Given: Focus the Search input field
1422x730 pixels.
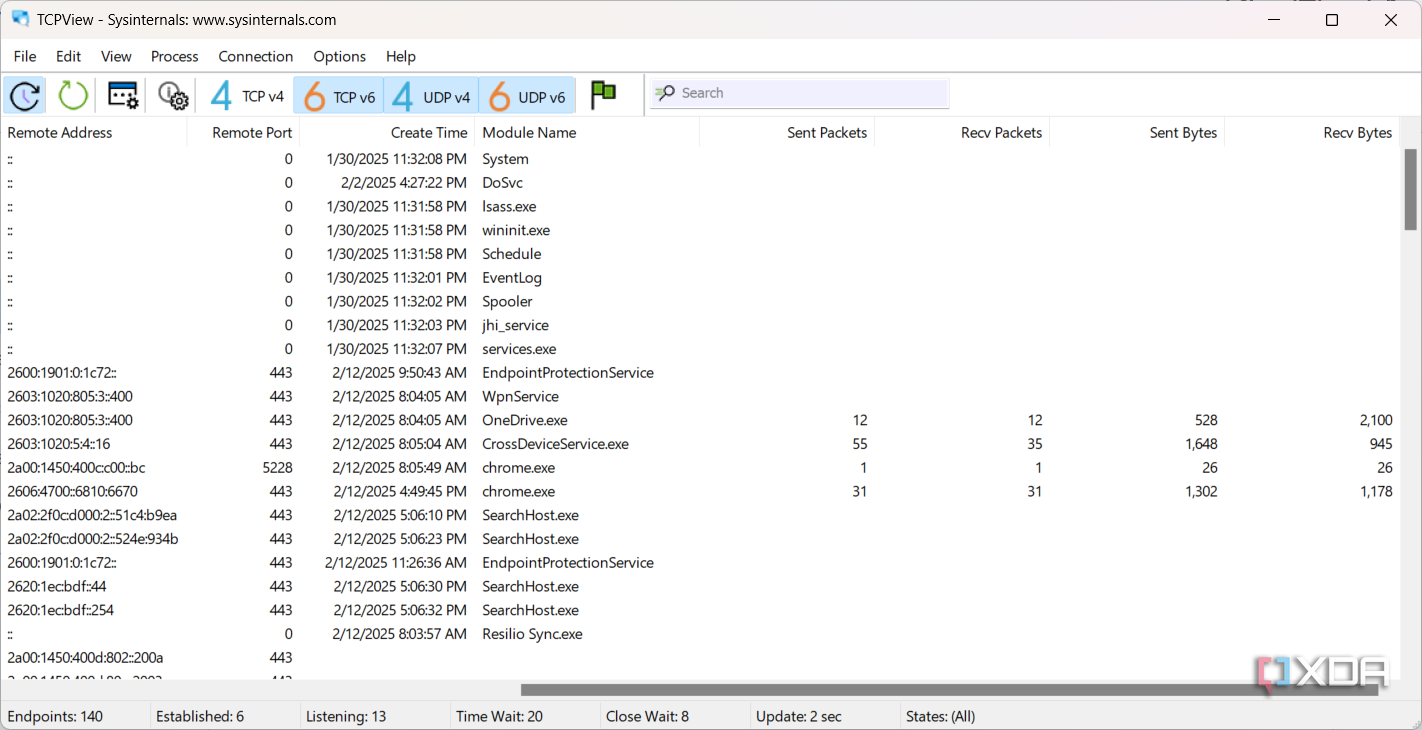Looking at the screenshot, I should point(800,93).
